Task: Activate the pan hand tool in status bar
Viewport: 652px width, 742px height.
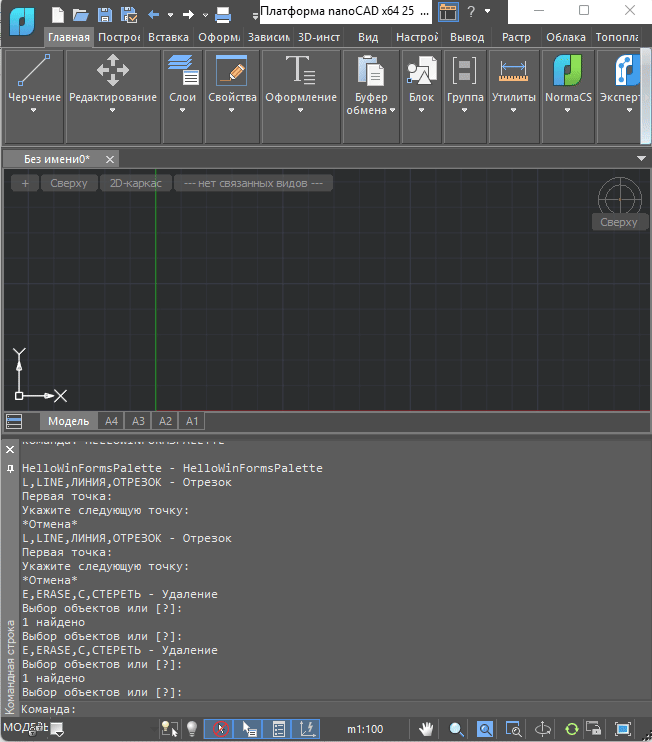Action: pos(426,729)
